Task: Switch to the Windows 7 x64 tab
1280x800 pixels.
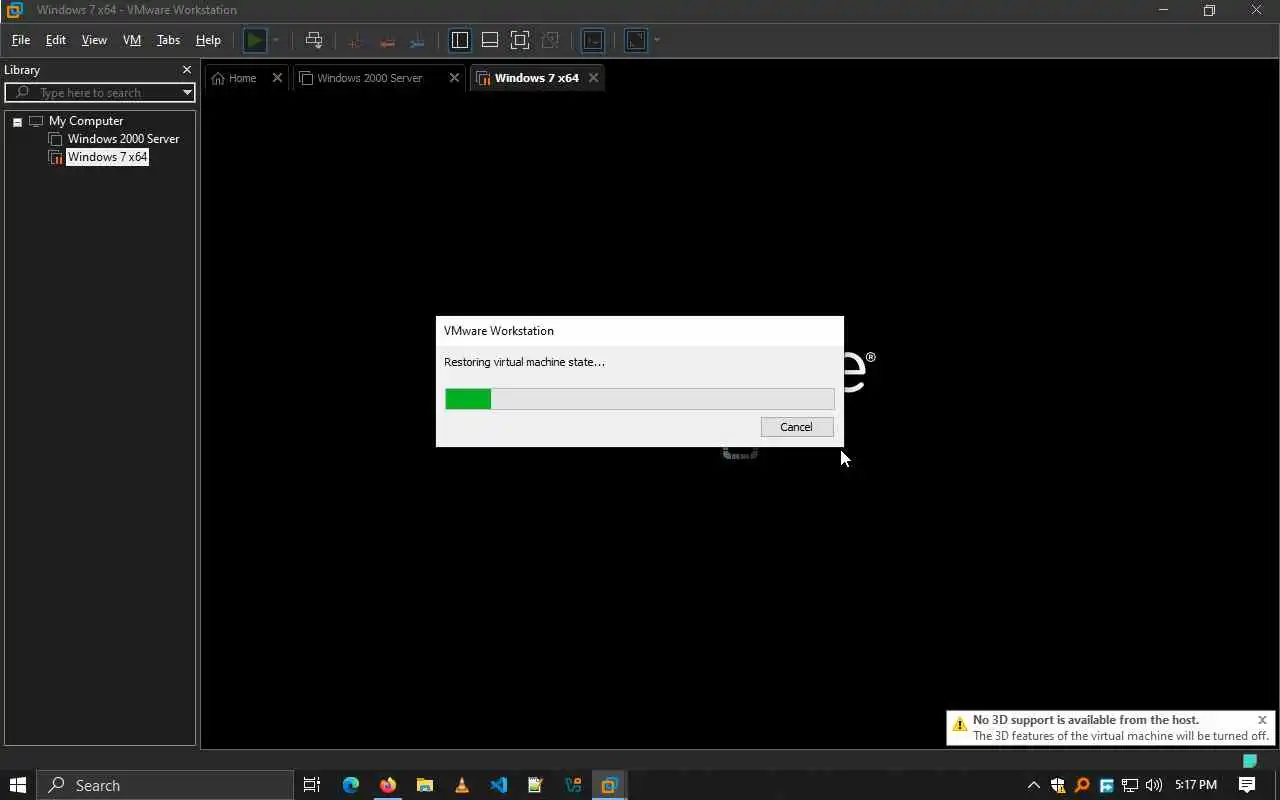Action: pyautogui.click(x=536, y=78)
